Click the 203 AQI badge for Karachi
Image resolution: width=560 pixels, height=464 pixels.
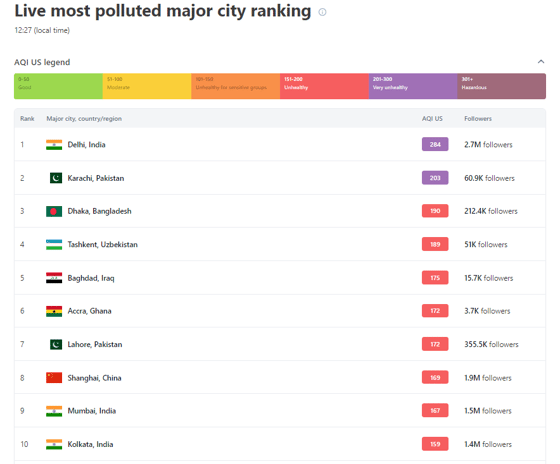pos(435,178)
